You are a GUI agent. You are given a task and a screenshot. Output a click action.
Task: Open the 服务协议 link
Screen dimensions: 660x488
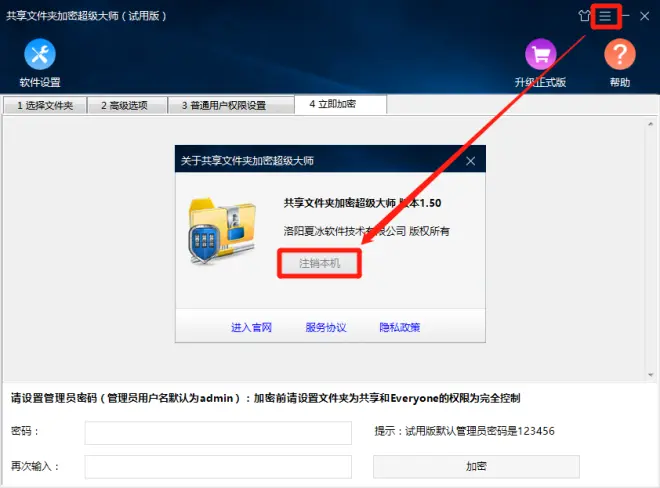326,327
